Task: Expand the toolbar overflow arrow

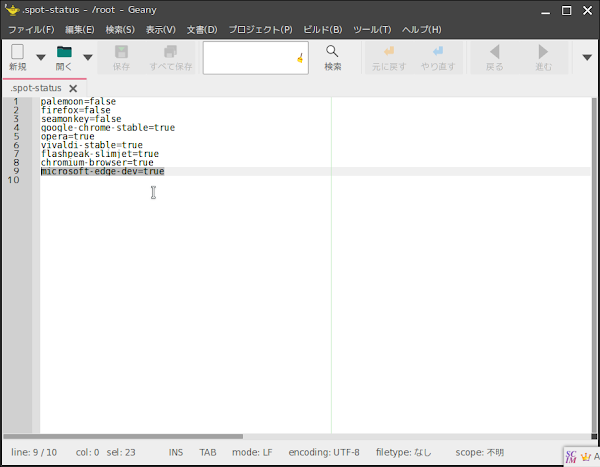Action: [x=587, y=57]
